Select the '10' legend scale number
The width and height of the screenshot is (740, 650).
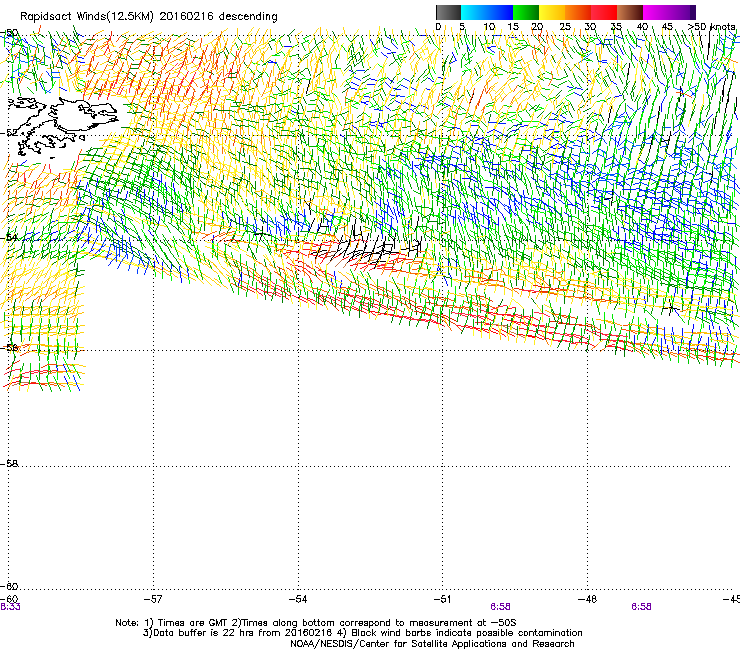489,26
